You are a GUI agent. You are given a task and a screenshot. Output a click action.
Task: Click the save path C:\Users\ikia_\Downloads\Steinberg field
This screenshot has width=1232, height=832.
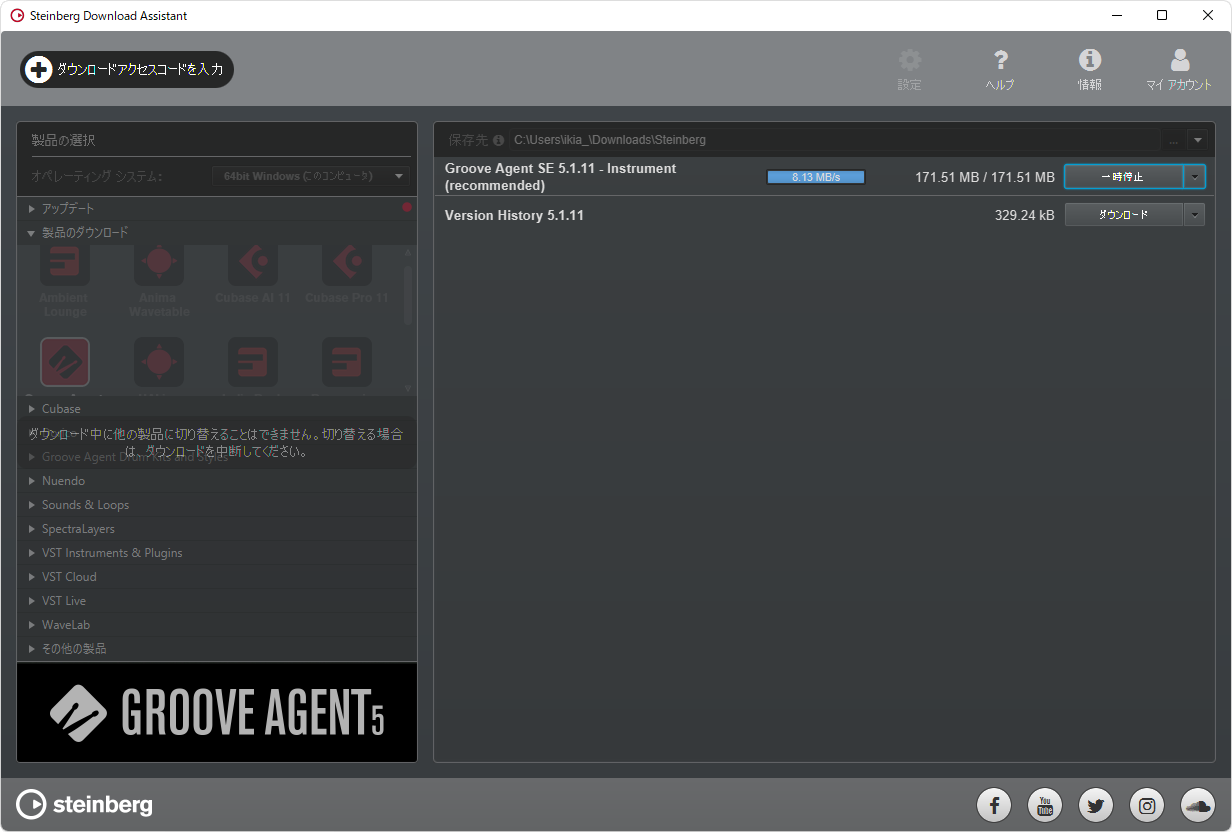click(x=835, y=140)
